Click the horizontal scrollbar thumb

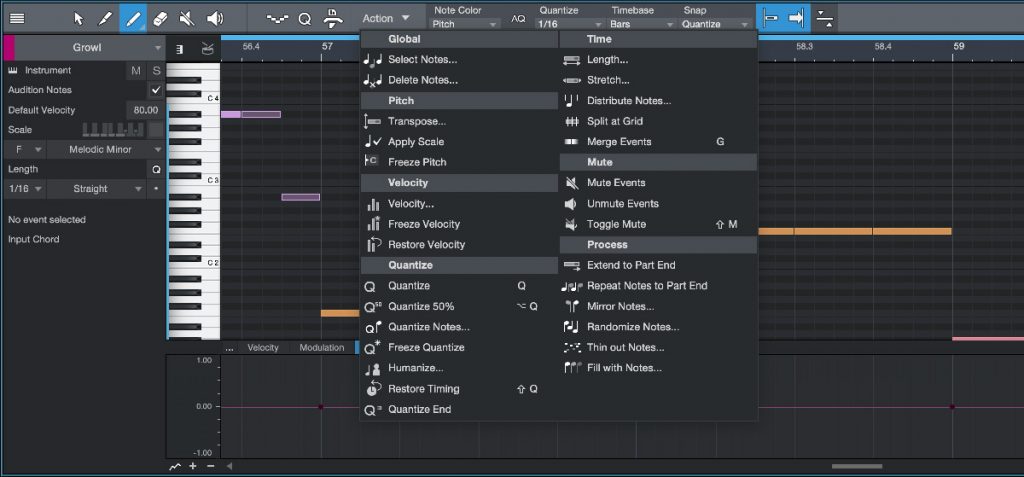coord(857,466)
